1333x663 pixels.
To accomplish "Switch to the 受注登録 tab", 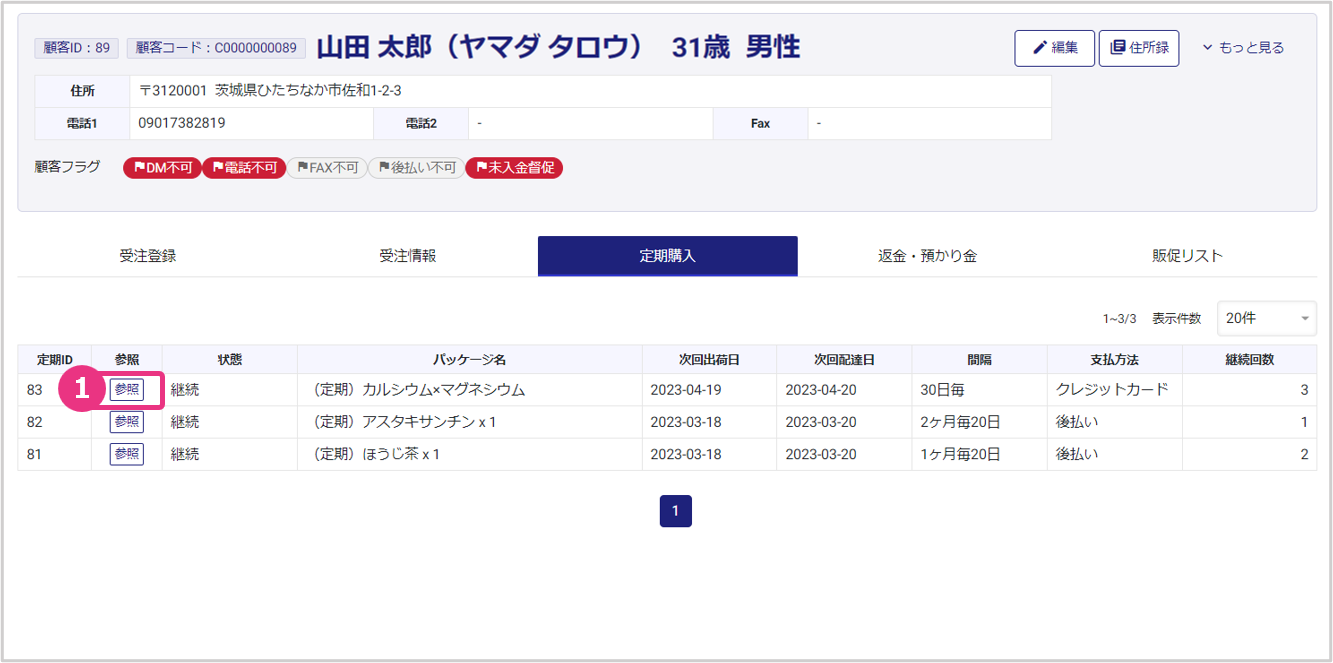I will tap(147, 256).
